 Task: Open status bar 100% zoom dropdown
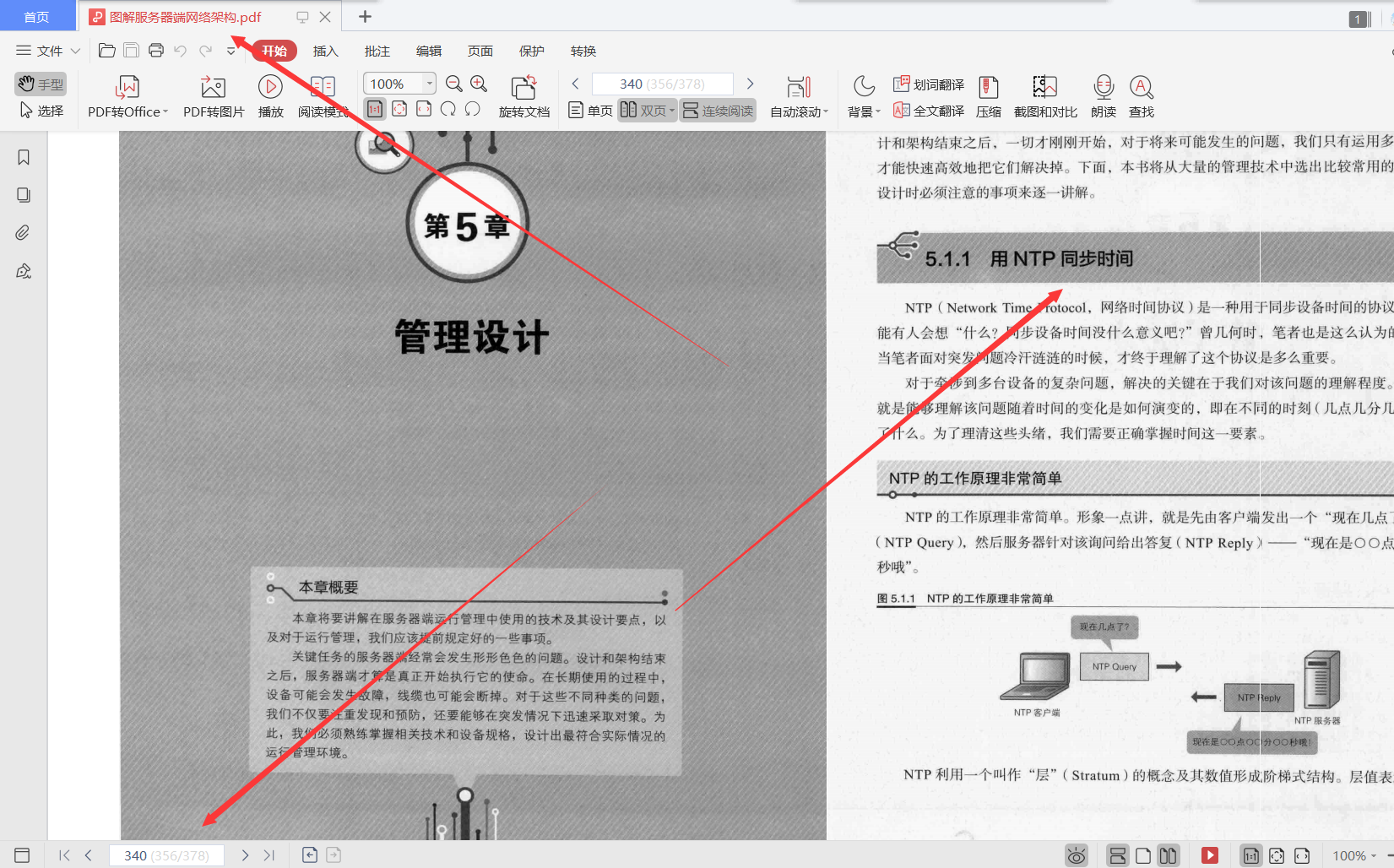(1374, 855)
